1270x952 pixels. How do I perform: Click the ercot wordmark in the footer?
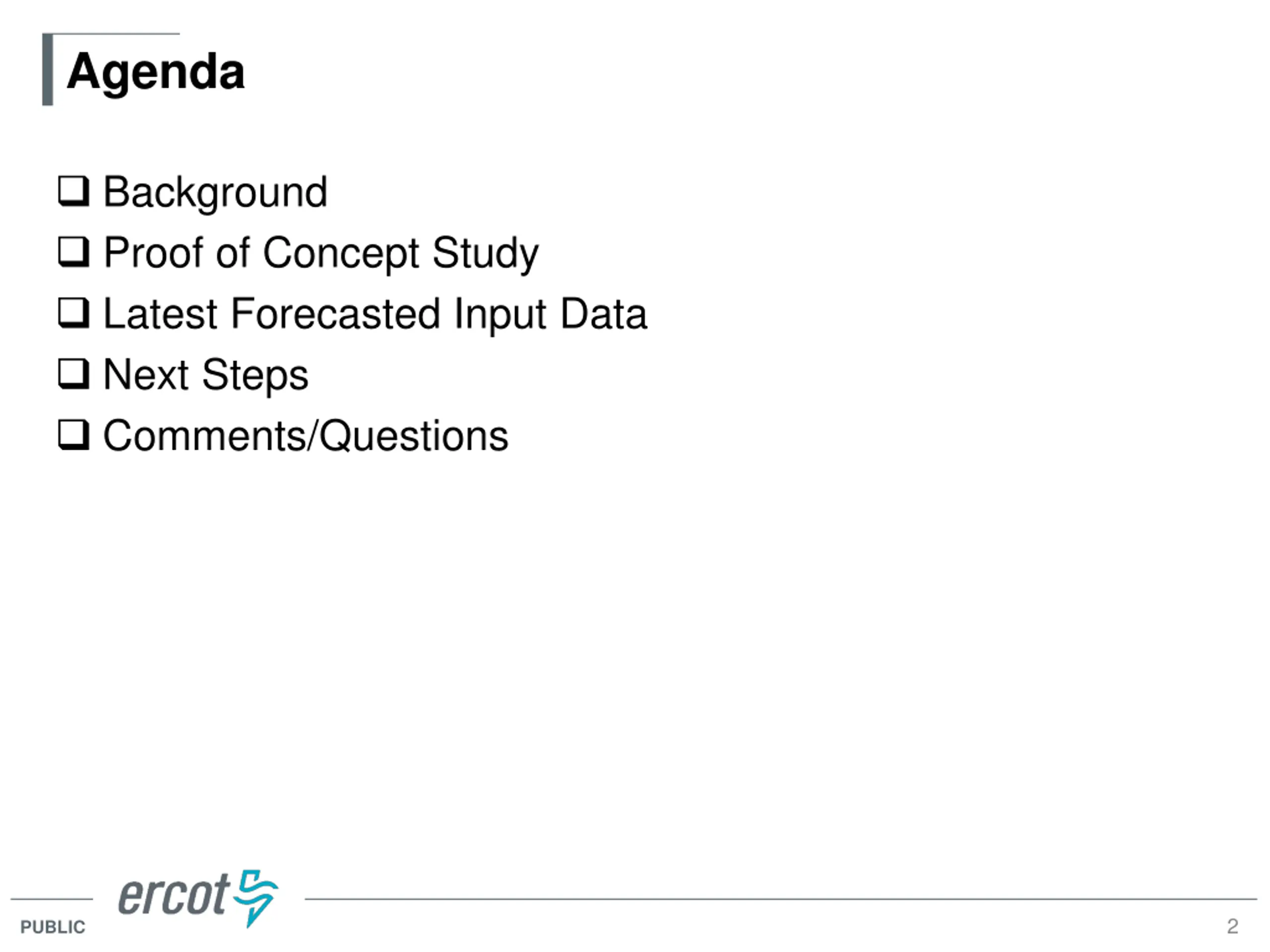tap(174, 894)
